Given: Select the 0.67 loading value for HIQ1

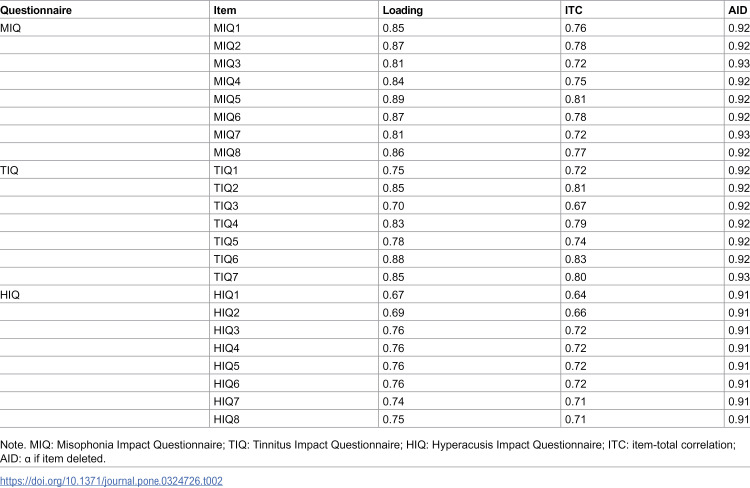Looking at the screenshot, I should [x=393, y=295].
